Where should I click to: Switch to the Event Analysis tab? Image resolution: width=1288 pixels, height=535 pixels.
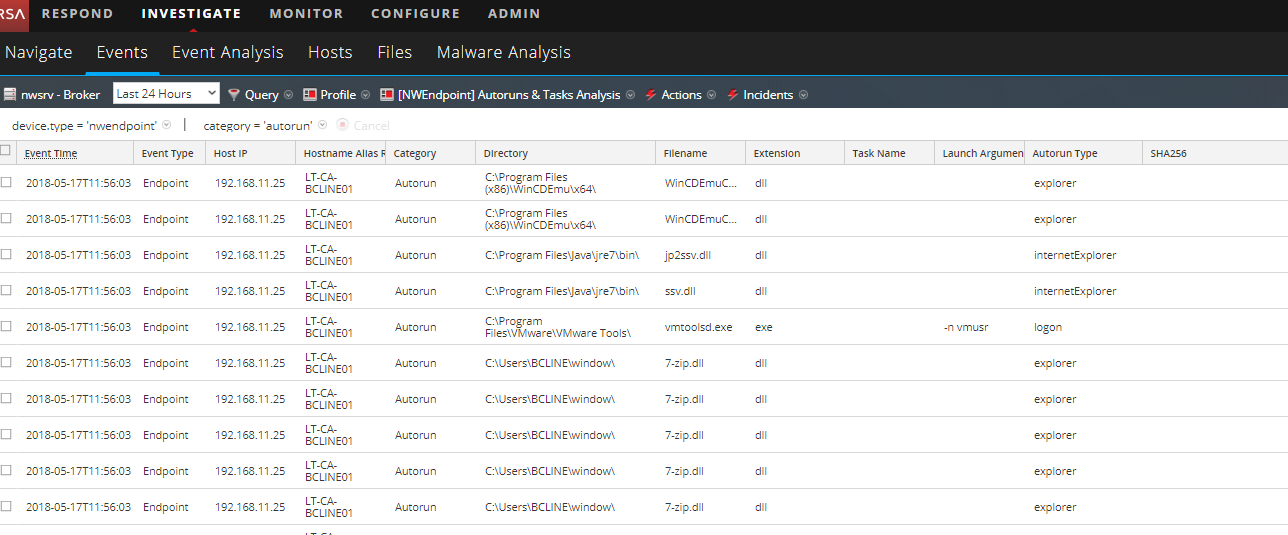[227, 53]
